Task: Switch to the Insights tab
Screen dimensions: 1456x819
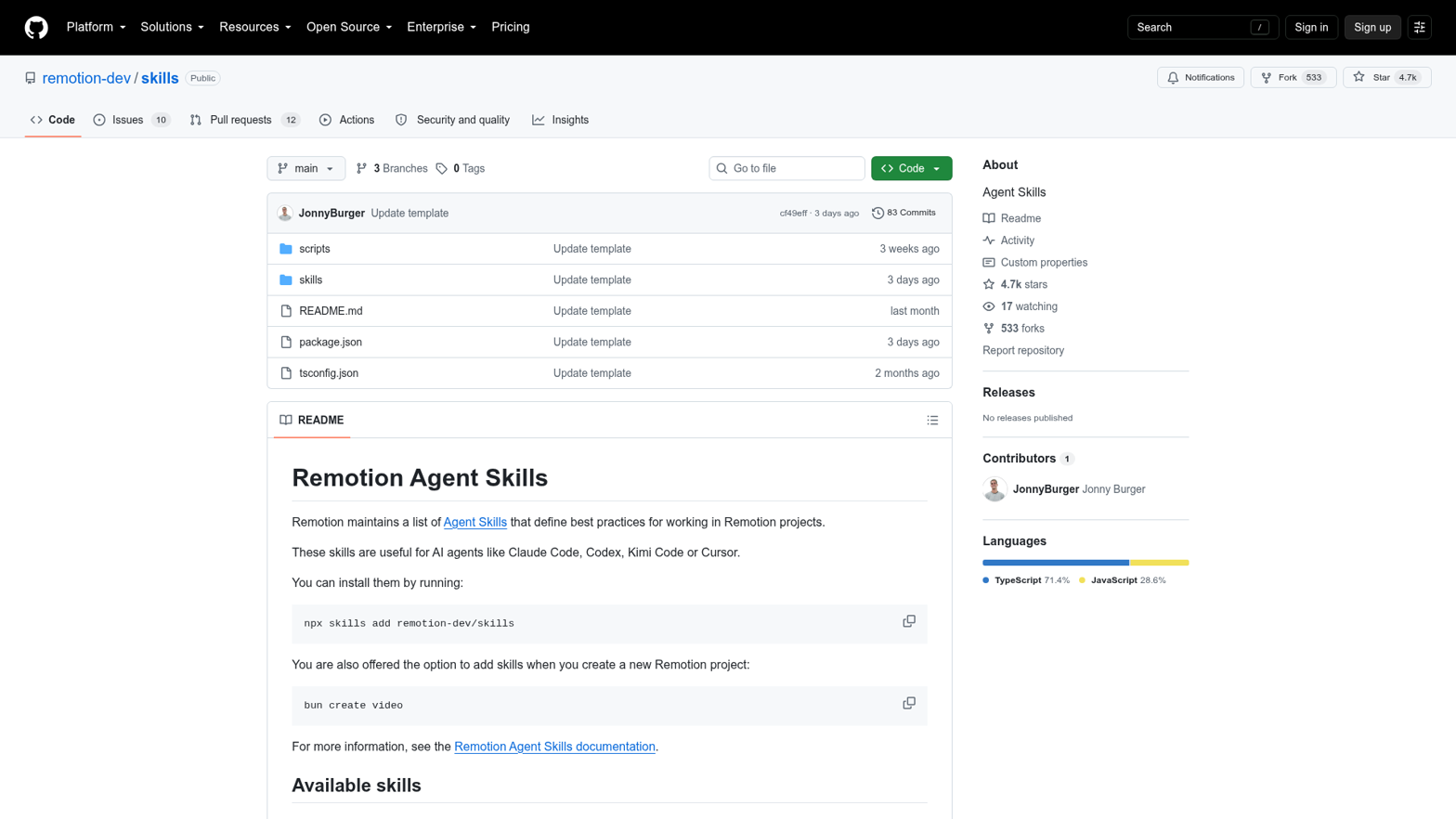Action: [560, 120]
